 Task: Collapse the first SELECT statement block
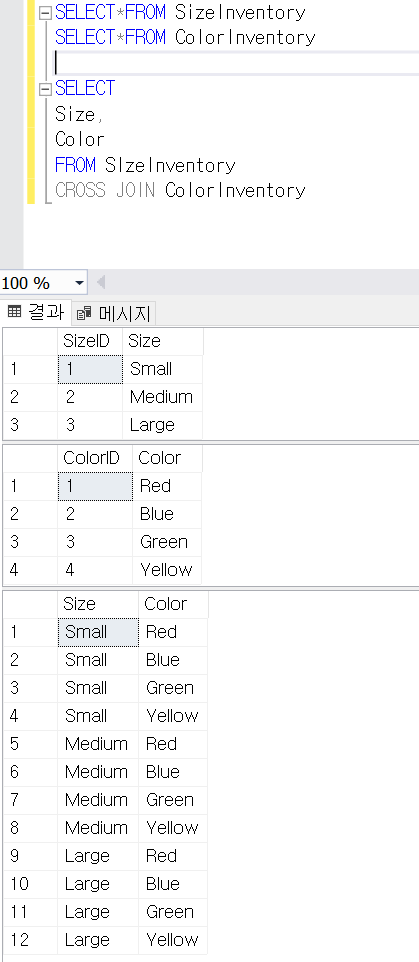click(45, 13)
